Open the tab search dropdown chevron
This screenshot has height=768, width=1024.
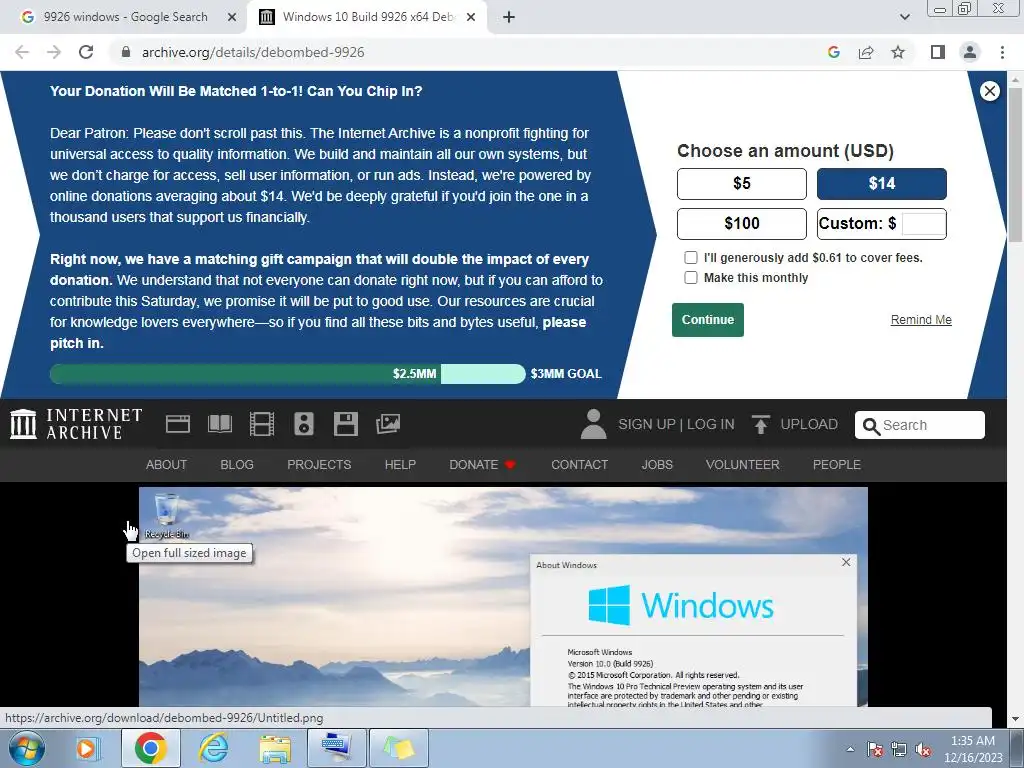(x=904, y=17)
